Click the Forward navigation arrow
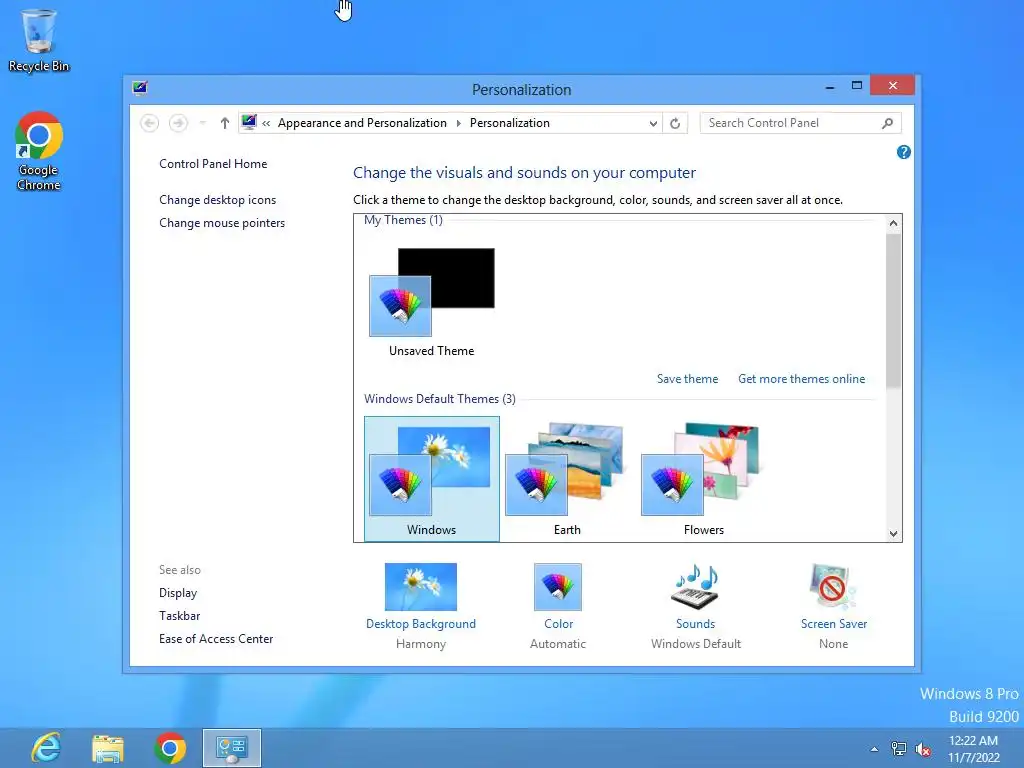1024x768 pixels. tap(178, 123)
